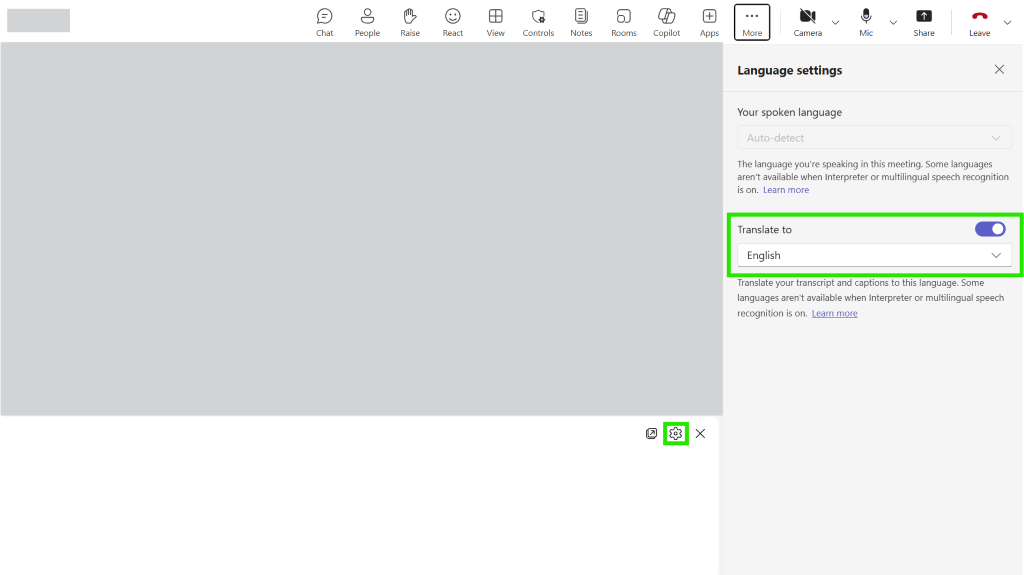Click Learn more under spoken language
This screenshot has height=575, width=1024.
click(x=786, y=189)
